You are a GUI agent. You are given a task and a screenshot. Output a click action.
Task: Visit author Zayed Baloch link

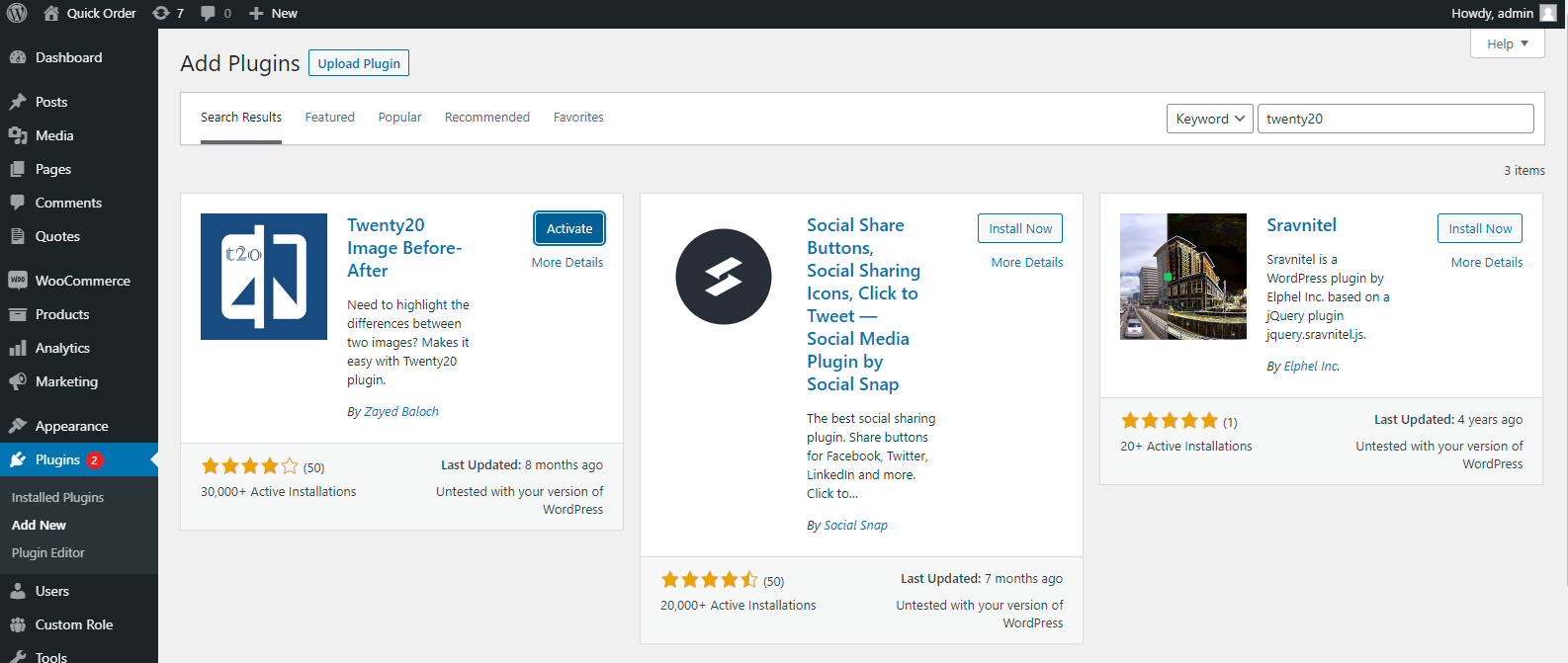pos(401,412)
